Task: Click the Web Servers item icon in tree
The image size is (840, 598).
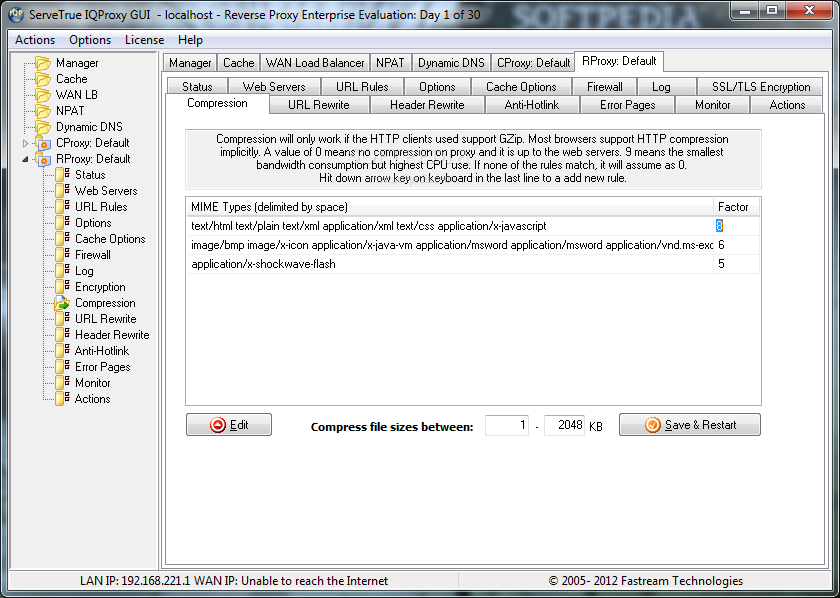Action: 63,191
